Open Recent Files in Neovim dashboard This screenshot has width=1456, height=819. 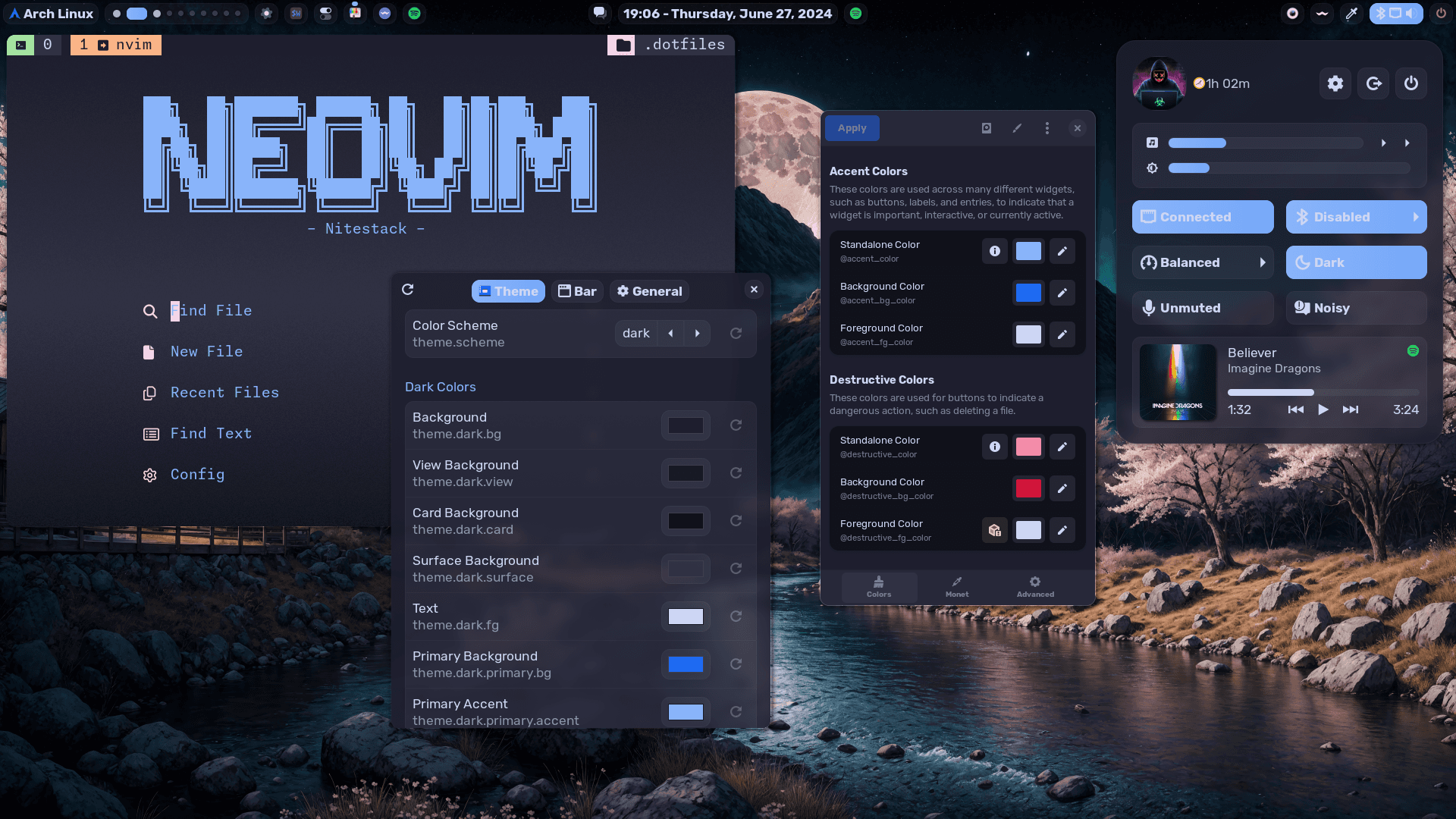tap(225, 393)
